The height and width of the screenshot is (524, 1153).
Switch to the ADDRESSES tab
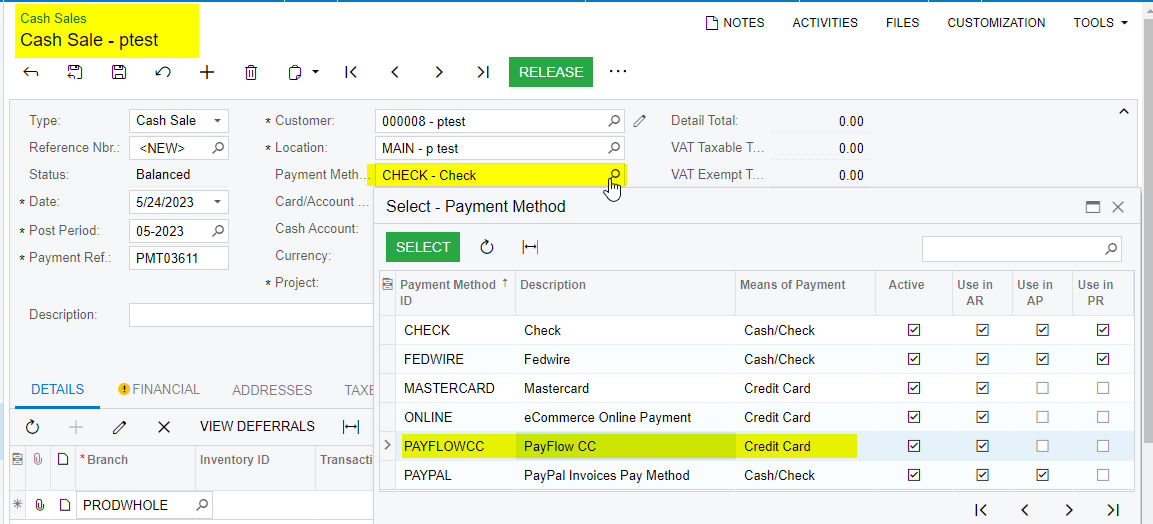(272, 390)
